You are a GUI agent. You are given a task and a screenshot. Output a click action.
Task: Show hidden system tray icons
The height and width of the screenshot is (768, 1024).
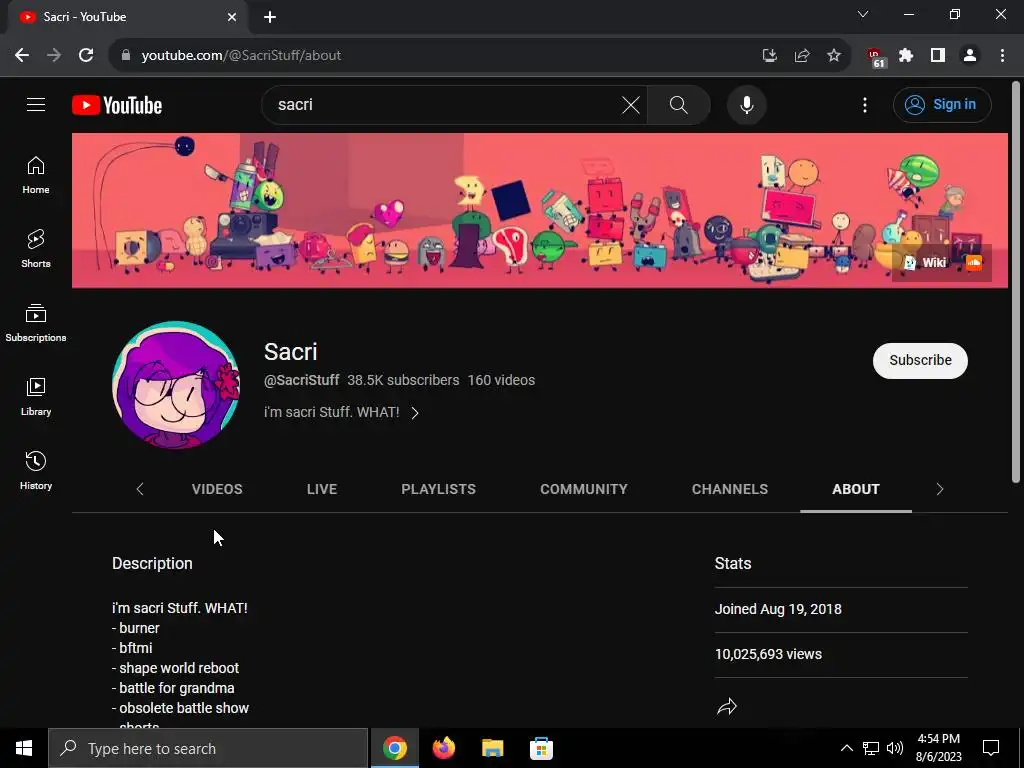[846, 748]
